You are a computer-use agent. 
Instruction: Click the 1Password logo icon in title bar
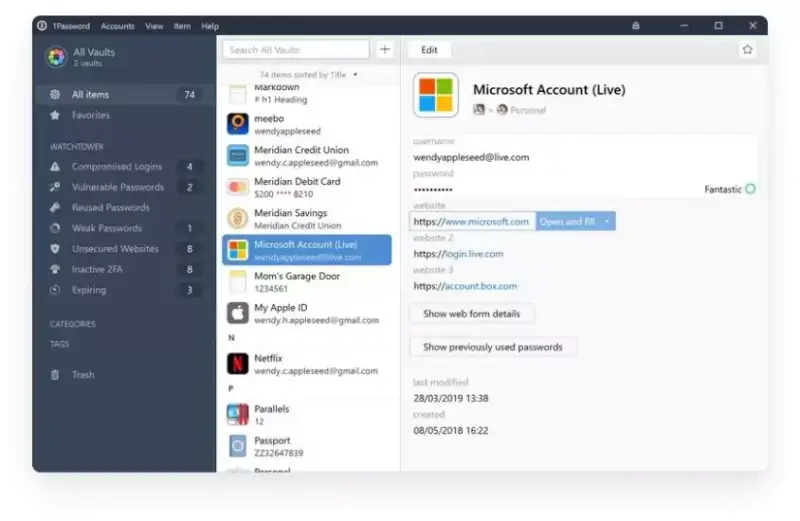[42, 26]
